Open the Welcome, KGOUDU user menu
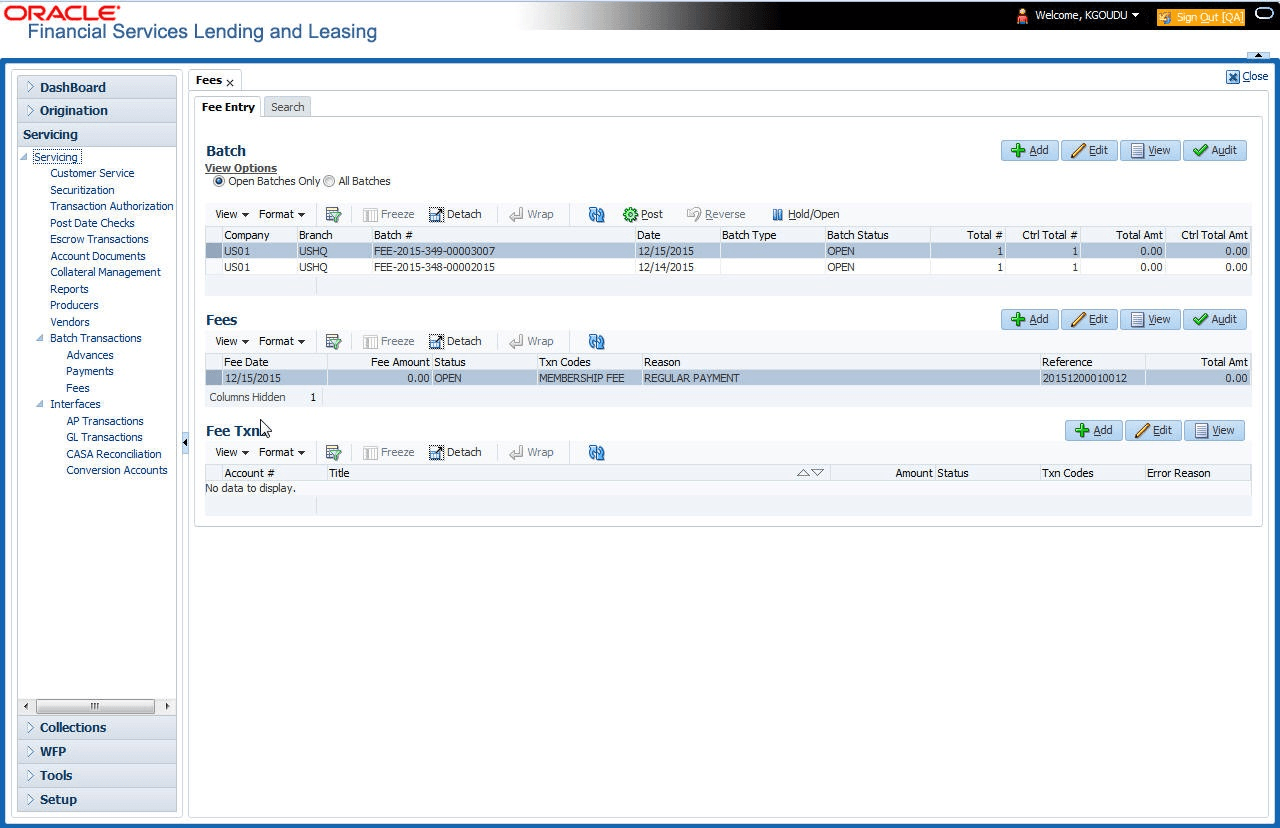1280x828 pixels. coord(1089,15)
